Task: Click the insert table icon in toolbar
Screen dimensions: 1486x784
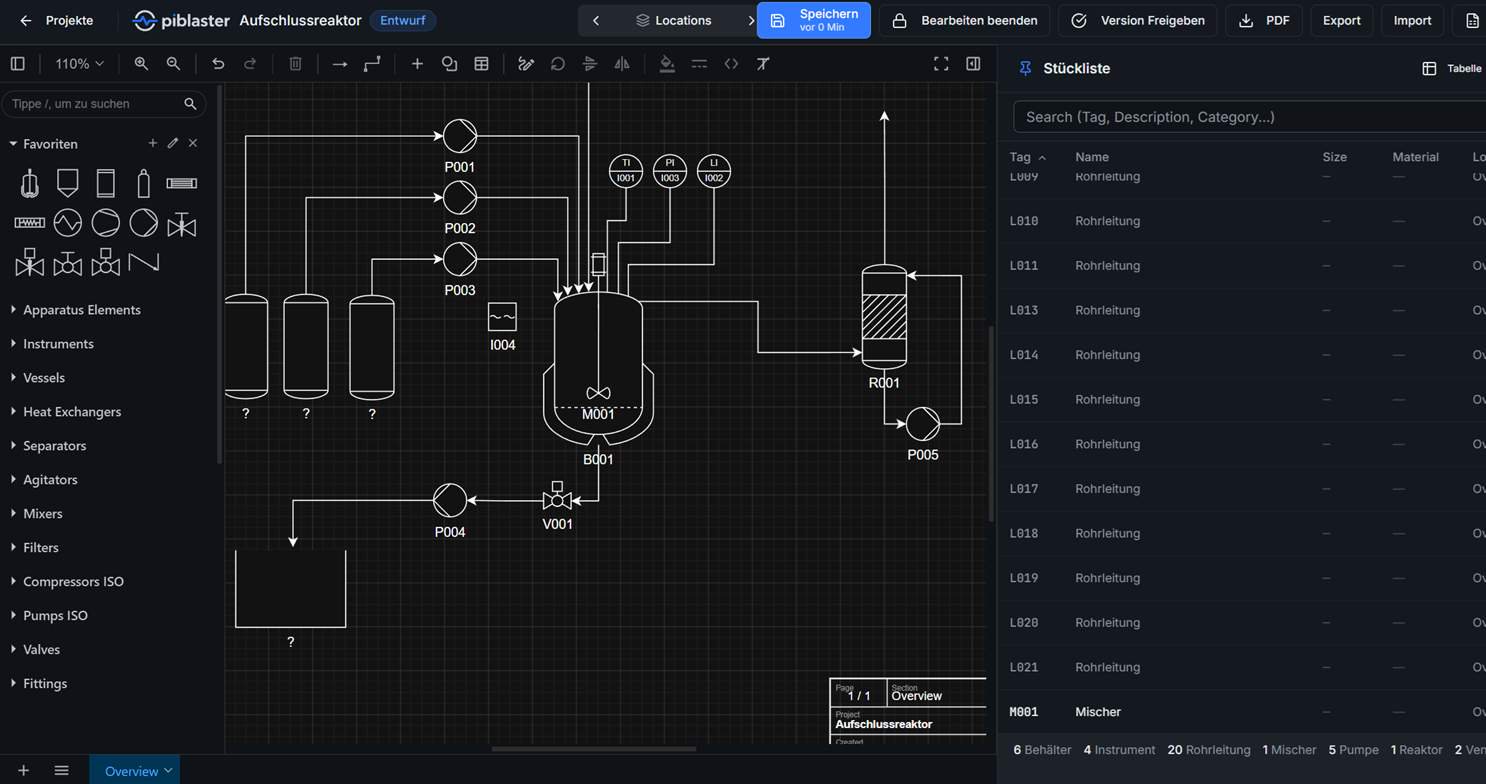Action: (x=481, y=63)
